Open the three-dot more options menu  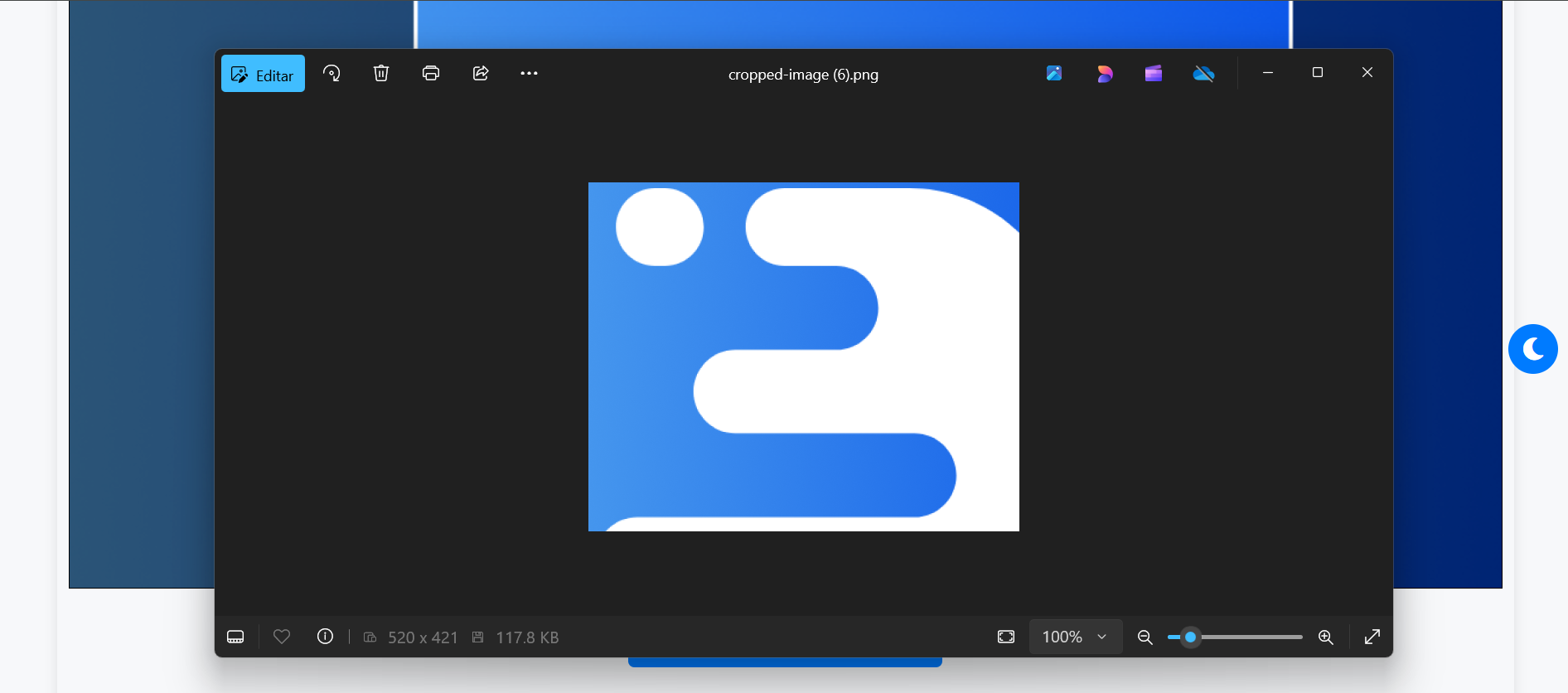tap(529, 73)
